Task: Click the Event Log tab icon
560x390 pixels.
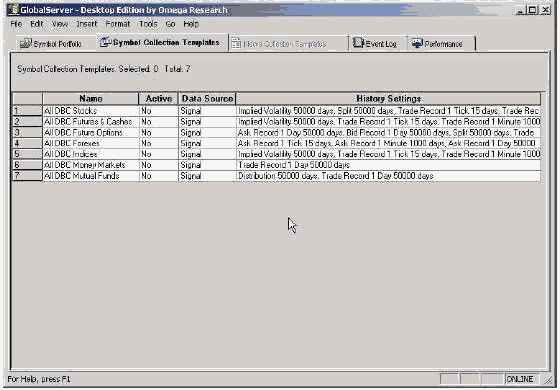Action: (358, 42)
